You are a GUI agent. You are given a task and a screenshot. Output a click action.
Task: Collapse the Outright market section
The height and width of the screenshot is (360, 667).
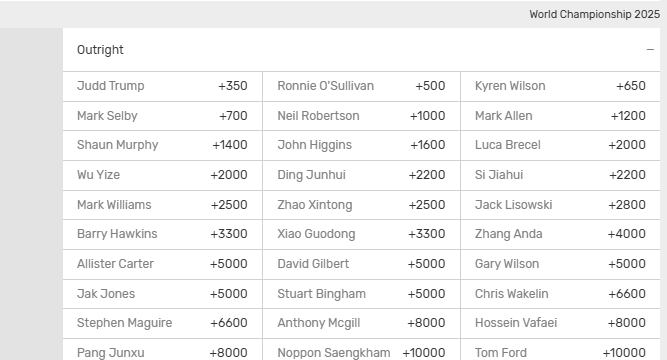pyautogui.click(x=650, y=50)
